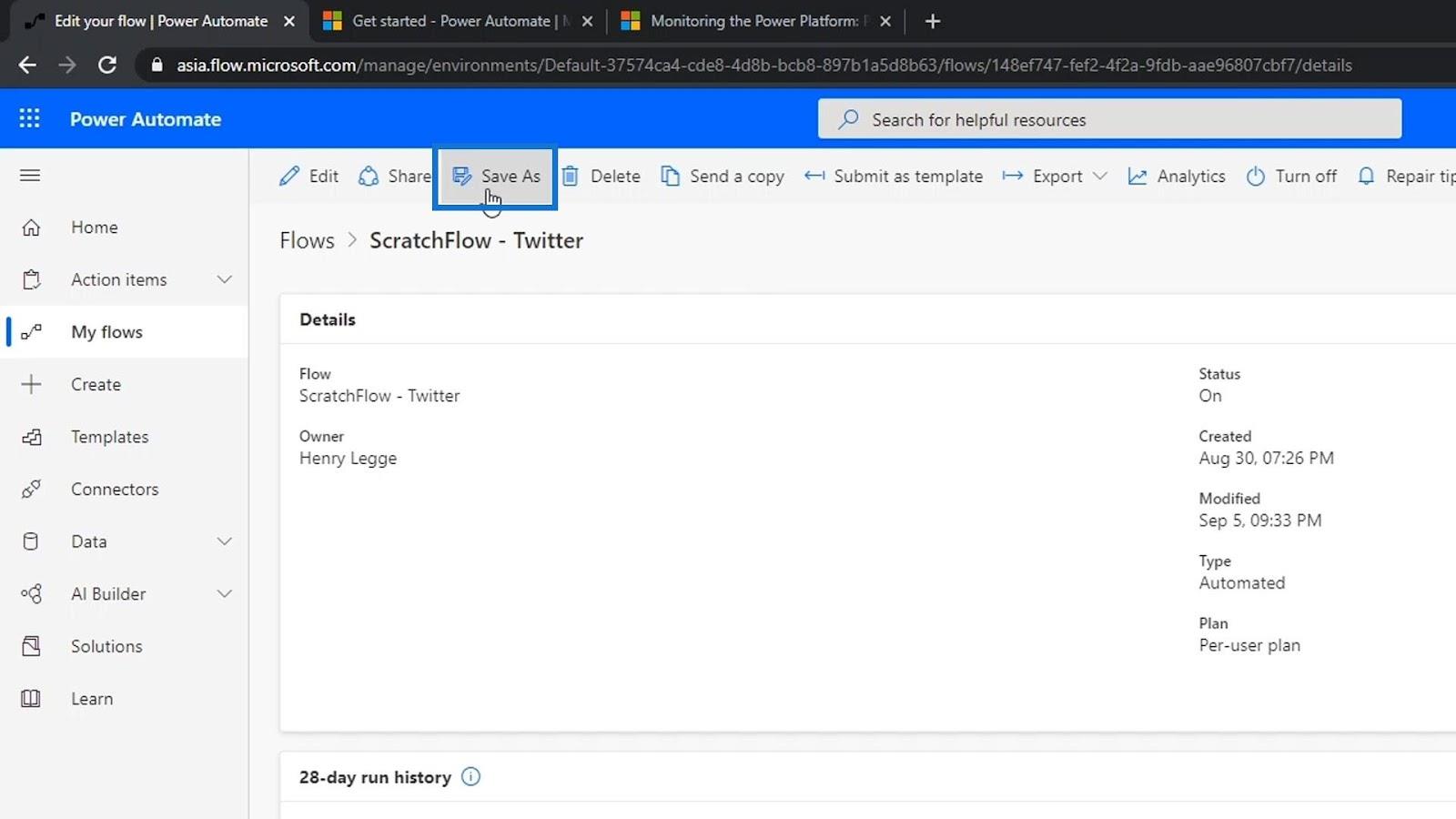Click the Save As button
The image size is (1456, 819).
(496, 176)
